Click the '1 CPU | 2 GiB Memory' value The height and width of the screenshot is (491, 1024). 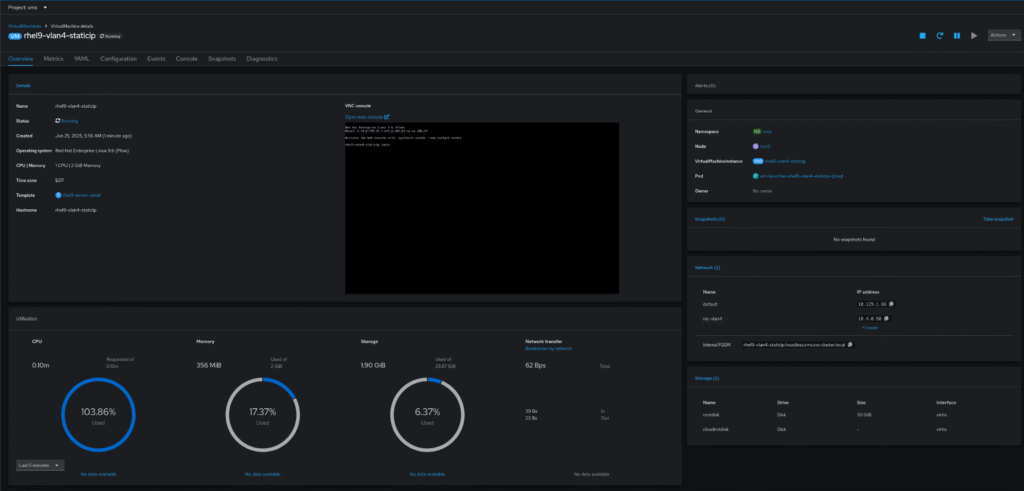tap(78, 166)
